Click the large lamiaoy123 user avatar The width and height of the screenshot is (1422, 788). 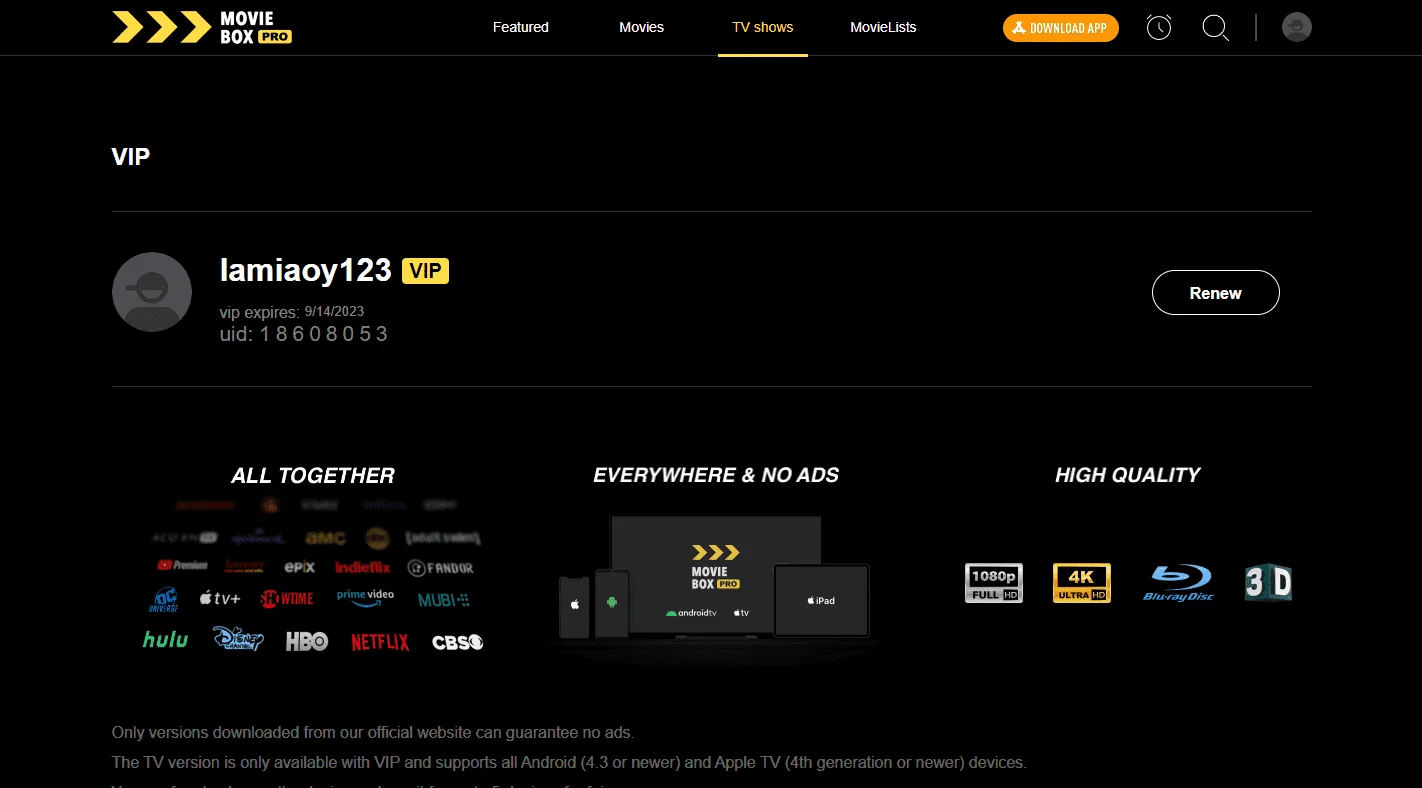tap(152, 292)
